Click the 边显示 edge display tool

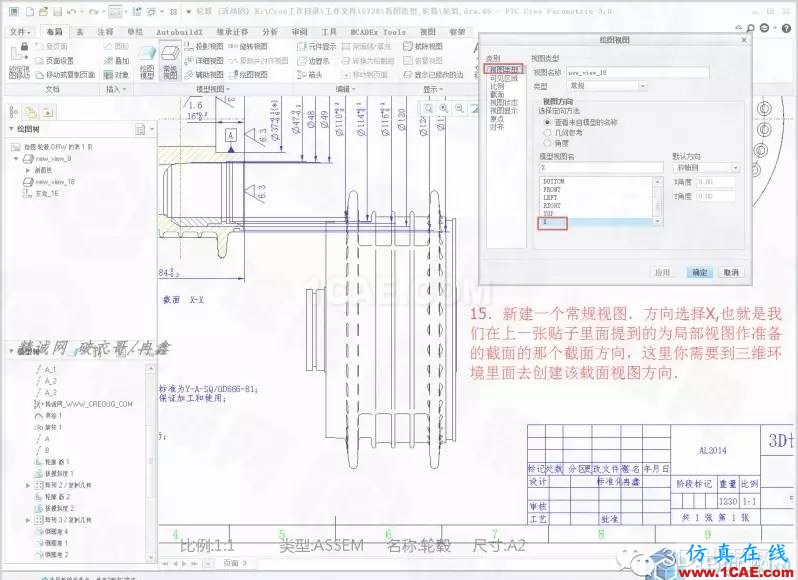314,61
